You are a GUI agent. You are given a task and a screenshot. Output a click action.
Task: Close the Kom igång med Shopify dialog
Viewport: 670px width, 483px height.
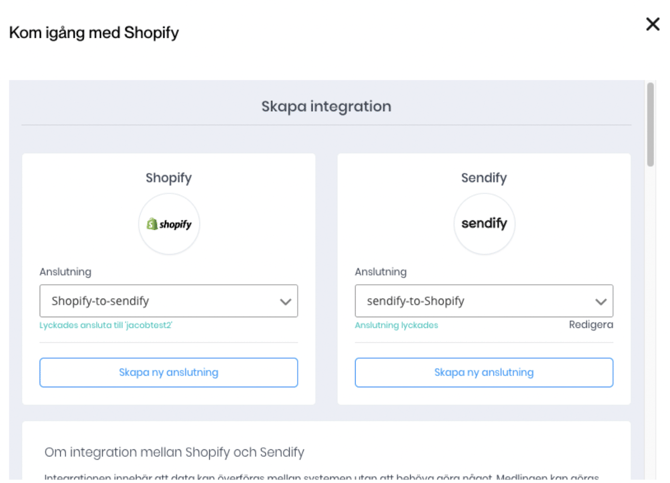click(652, 24)
